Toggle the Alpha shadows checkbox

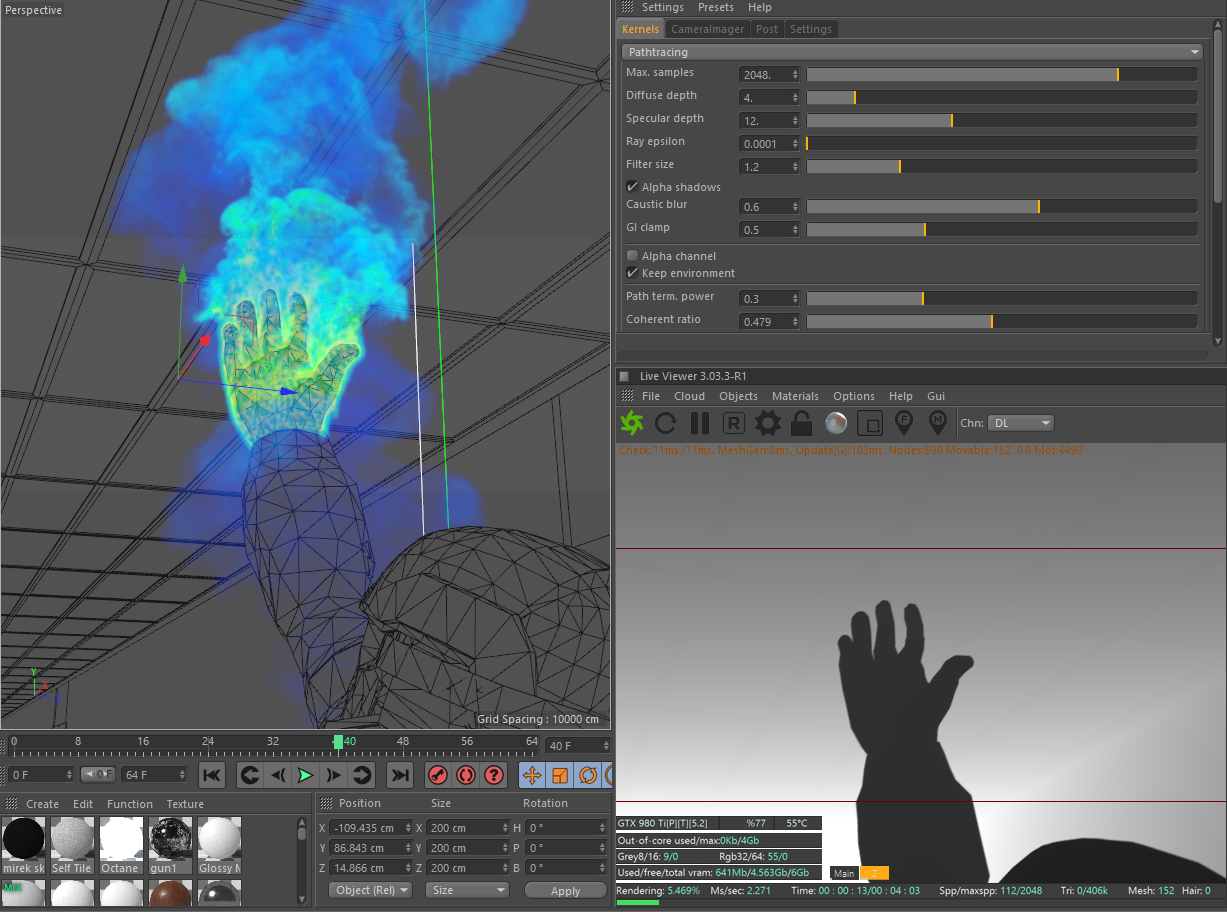click(632, 187)
